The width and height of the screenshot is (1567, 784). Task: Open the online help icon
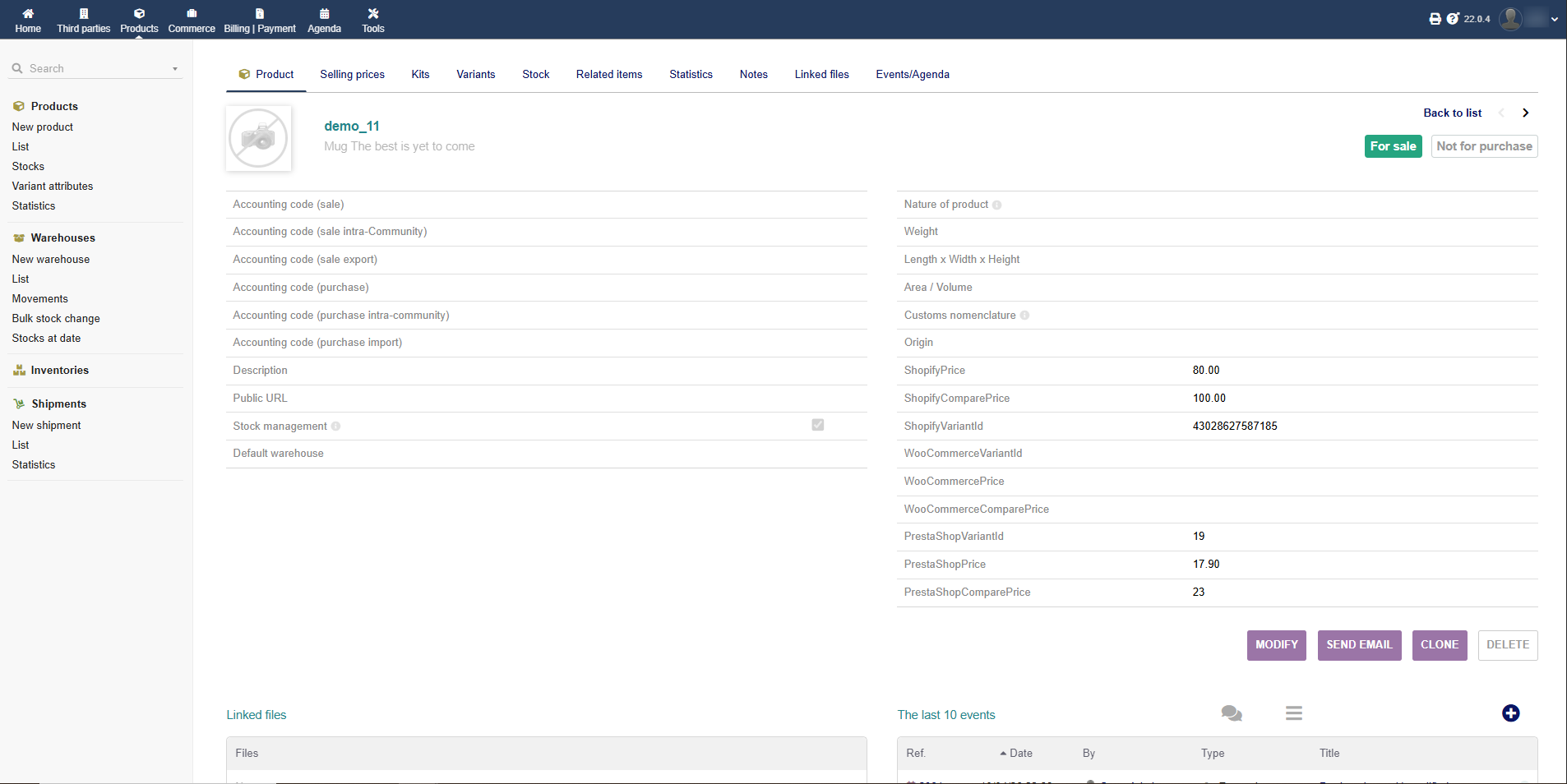pos(1453,19)
